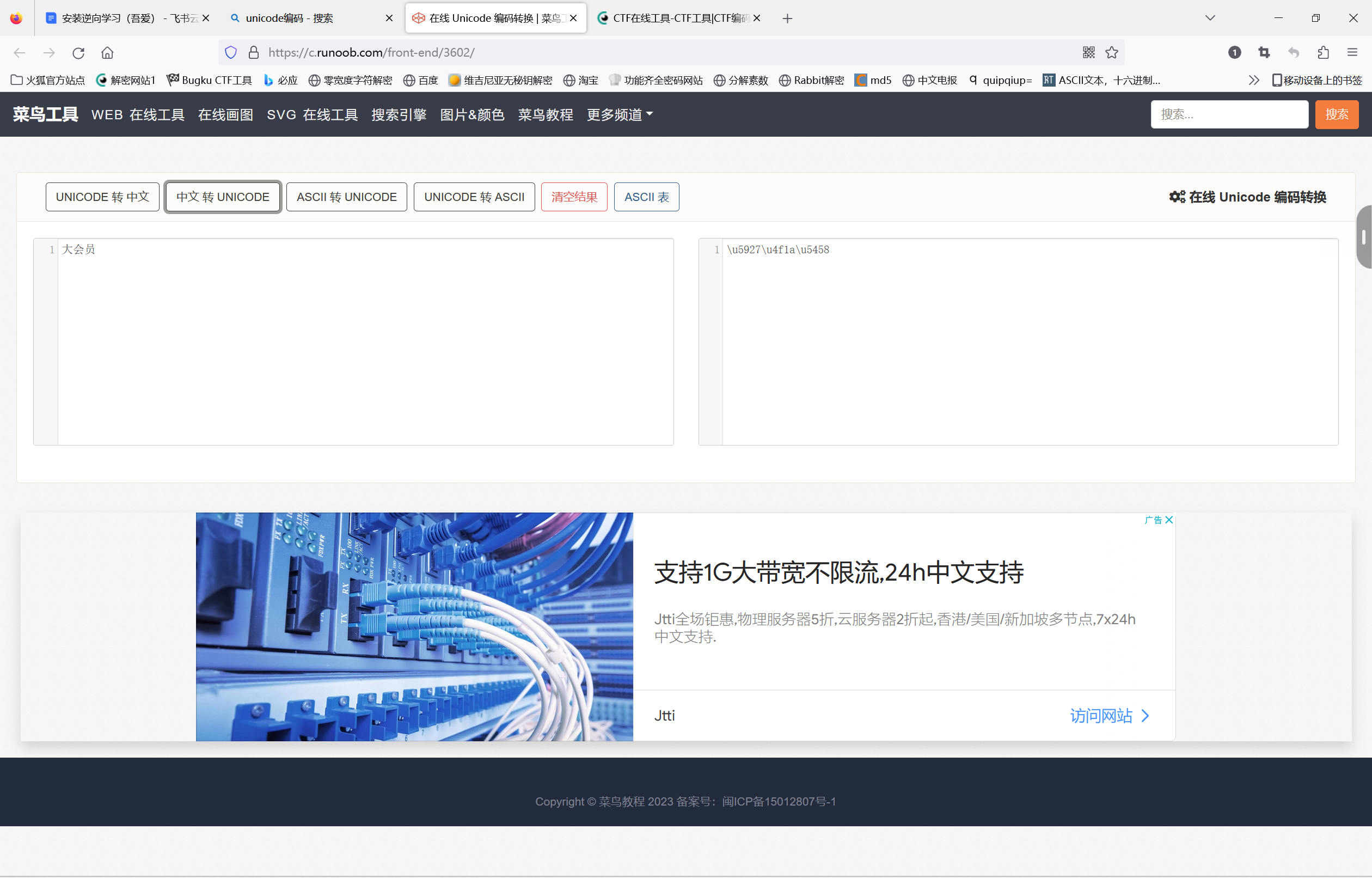This screenshot has width=1372, height=878.
Task: Open the Rabbit解密 bookmark
Action: coord(811,81)
